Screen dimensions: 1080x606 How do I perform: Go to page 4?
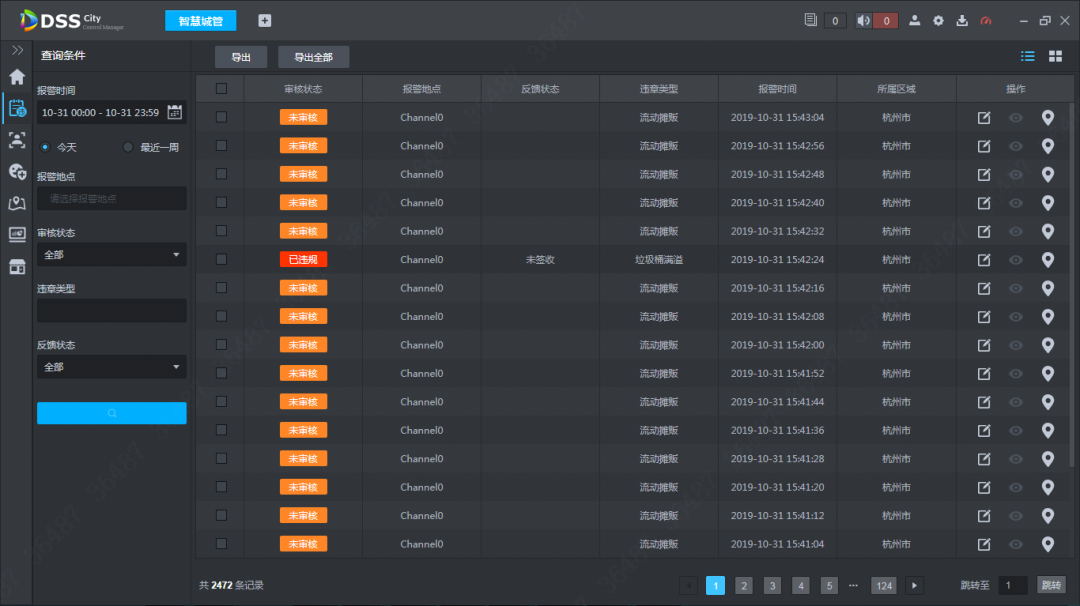pyautogui.click(x=800, y=585)
